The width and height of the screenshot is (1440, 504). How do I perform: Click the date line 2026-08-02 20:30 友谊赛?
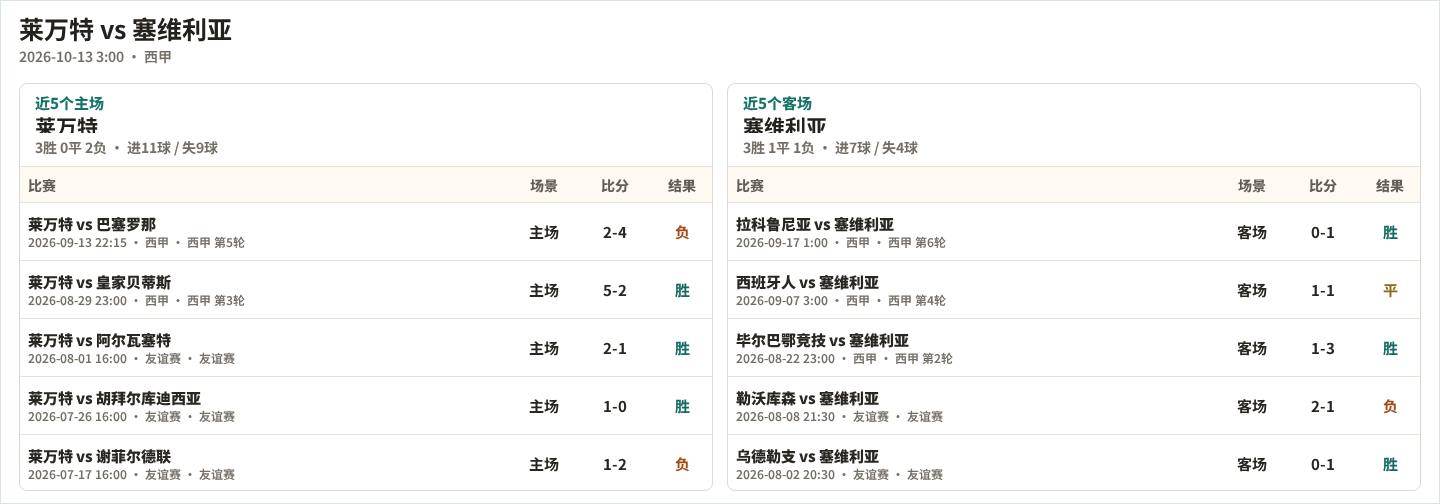pyautogui.click(x=839, y=475)
